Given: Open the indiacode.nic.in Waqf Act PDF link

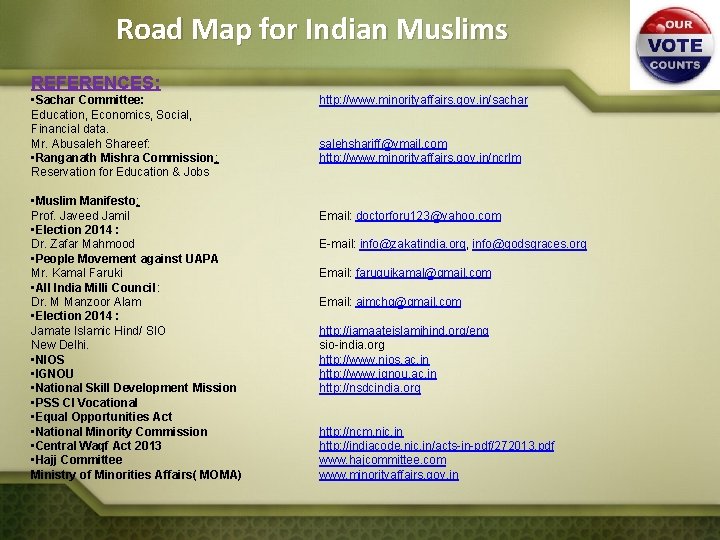Looking at the screenshot, I should point(437,446).
